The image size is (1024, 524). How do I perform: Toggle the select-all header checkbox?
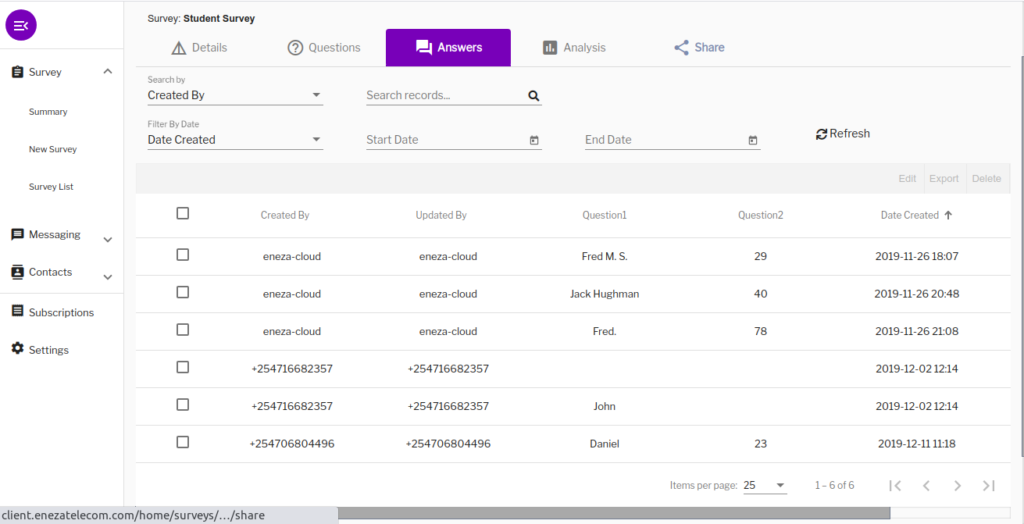click(x=182, y=213)
